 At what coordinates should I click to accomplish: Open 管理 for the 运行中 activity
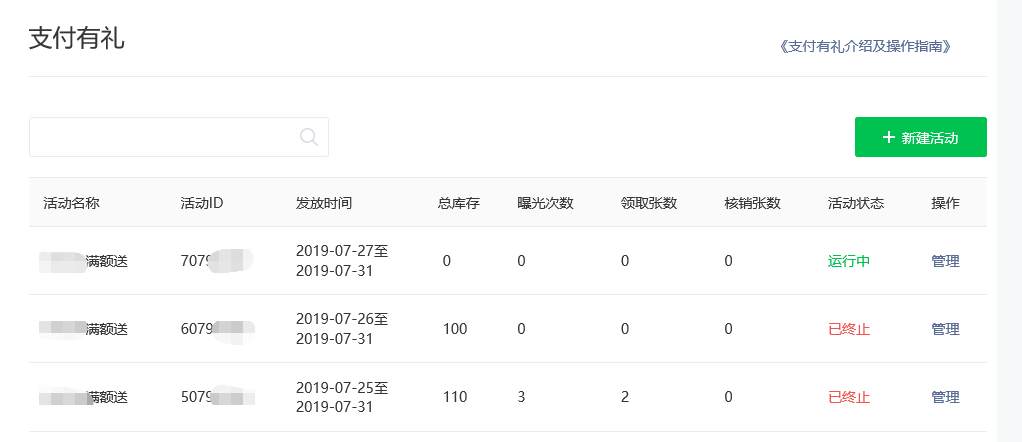[945, 261]
